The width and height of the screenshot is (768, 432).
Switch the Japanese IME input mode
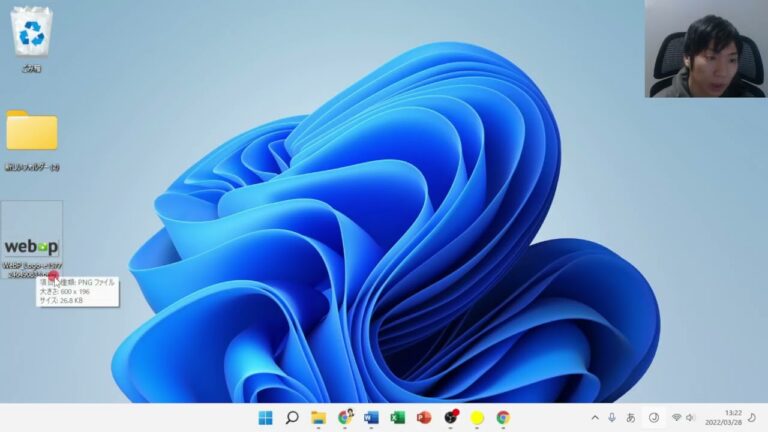coord(631,418)
